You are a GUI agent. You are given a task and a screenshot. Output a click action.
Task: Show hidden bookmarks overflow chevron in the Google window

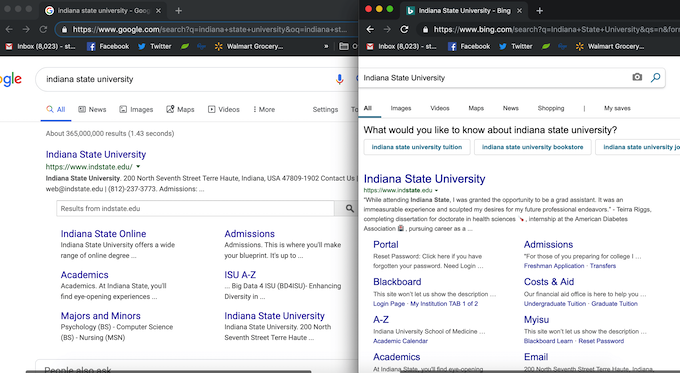[326, 46]
